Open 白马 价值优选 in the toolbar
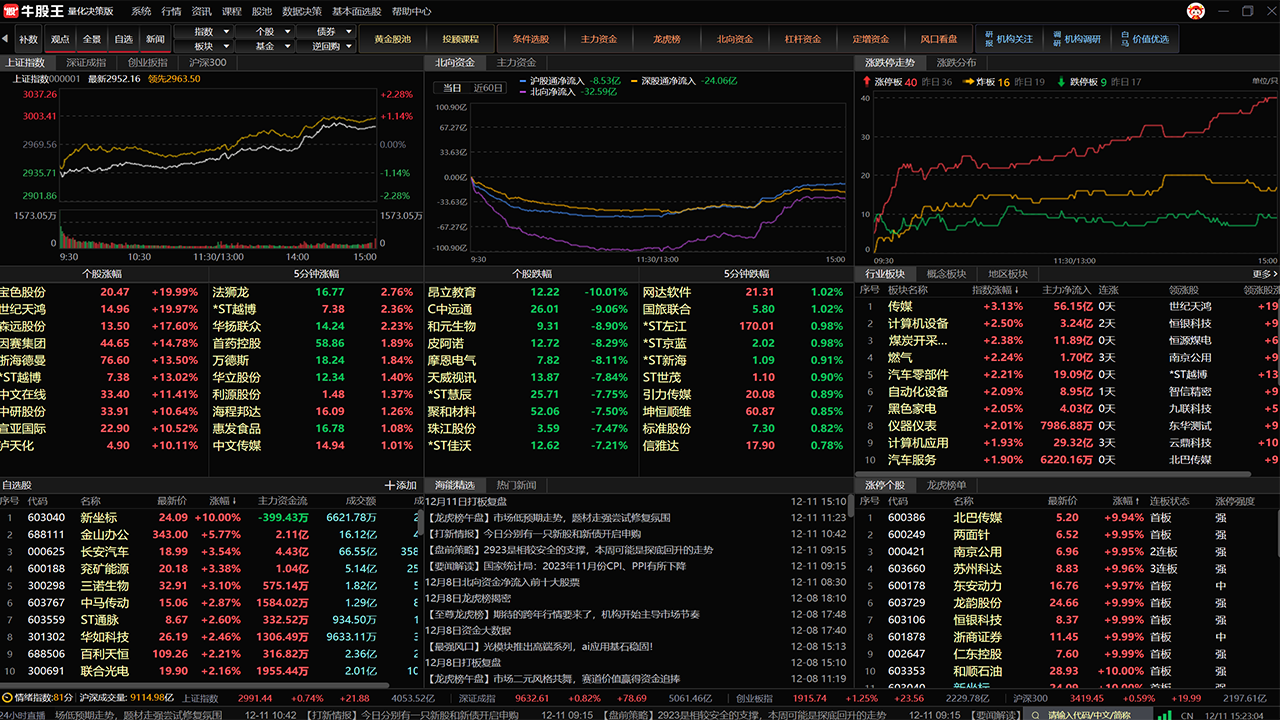This screenshot has height=720, width=1280. point(1145,39)
